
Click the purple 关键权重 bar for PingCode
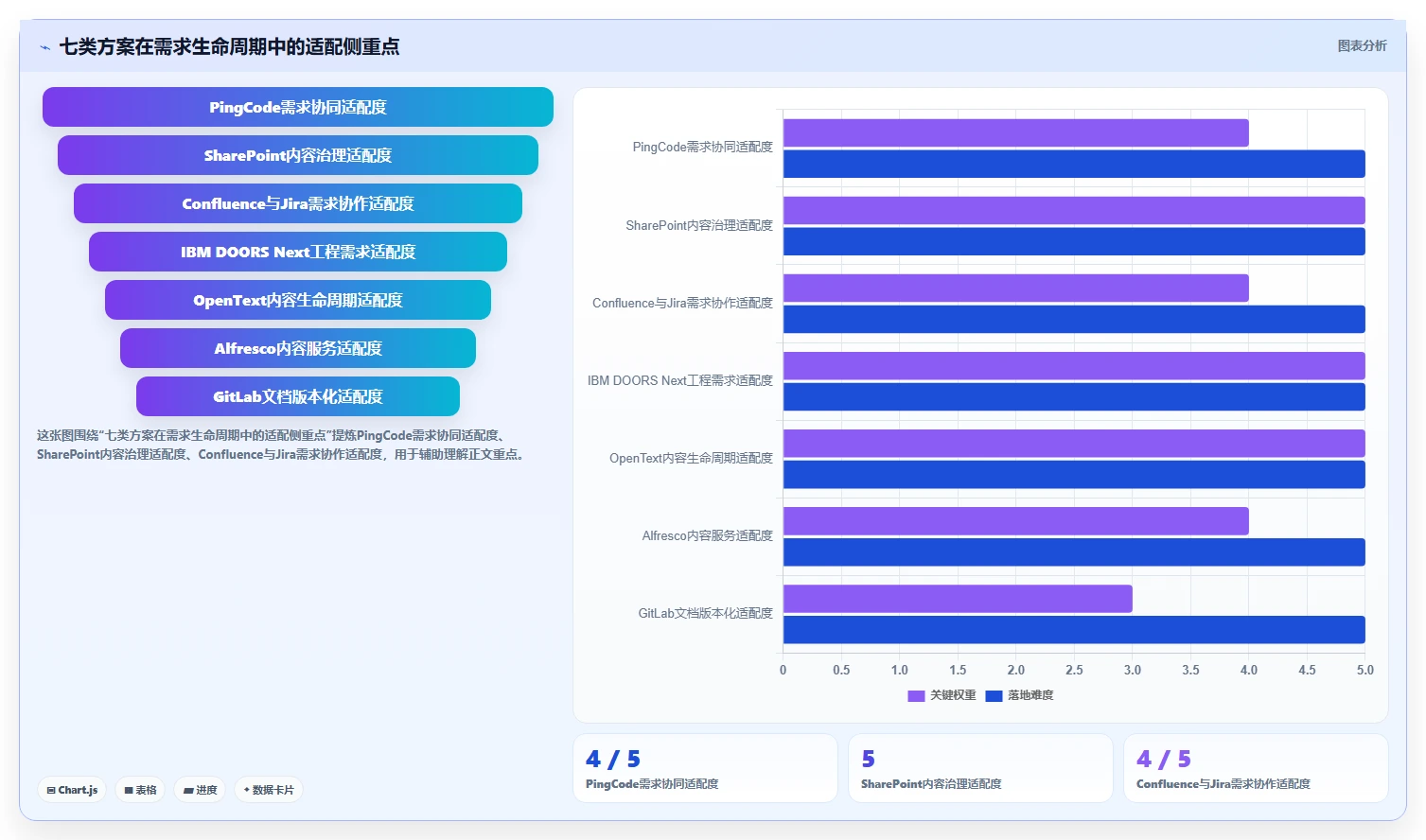point(1016,132)
